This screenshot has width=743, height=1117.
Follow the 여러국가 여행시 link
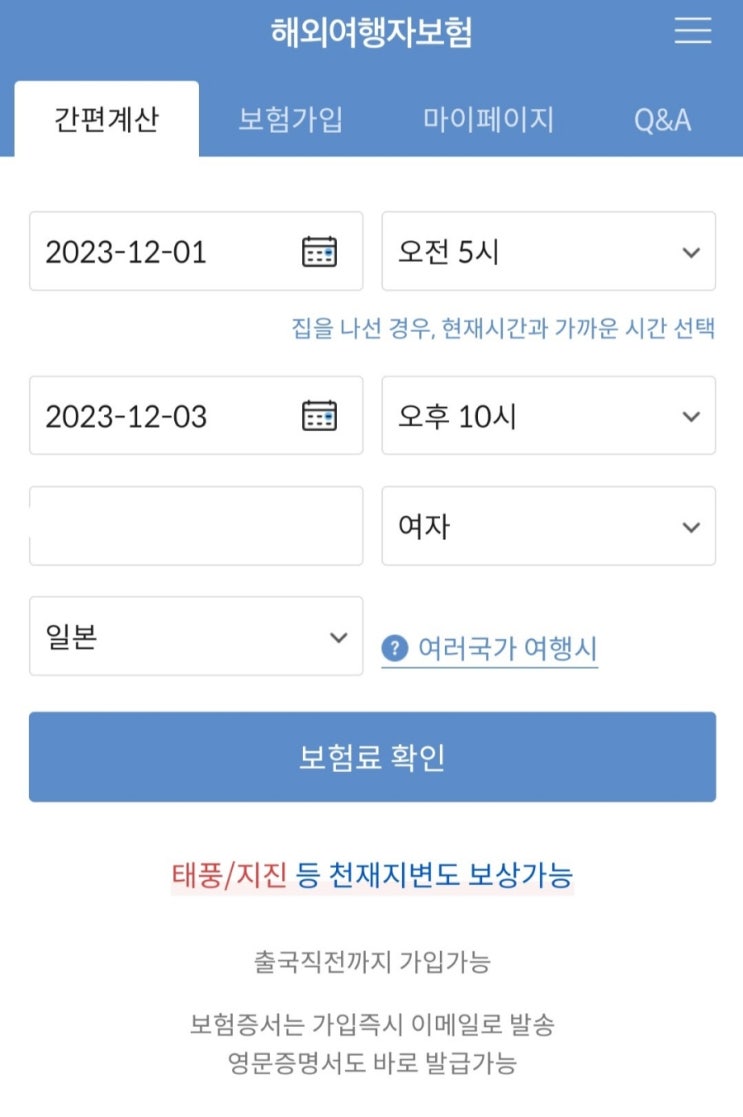pos(507,649)
